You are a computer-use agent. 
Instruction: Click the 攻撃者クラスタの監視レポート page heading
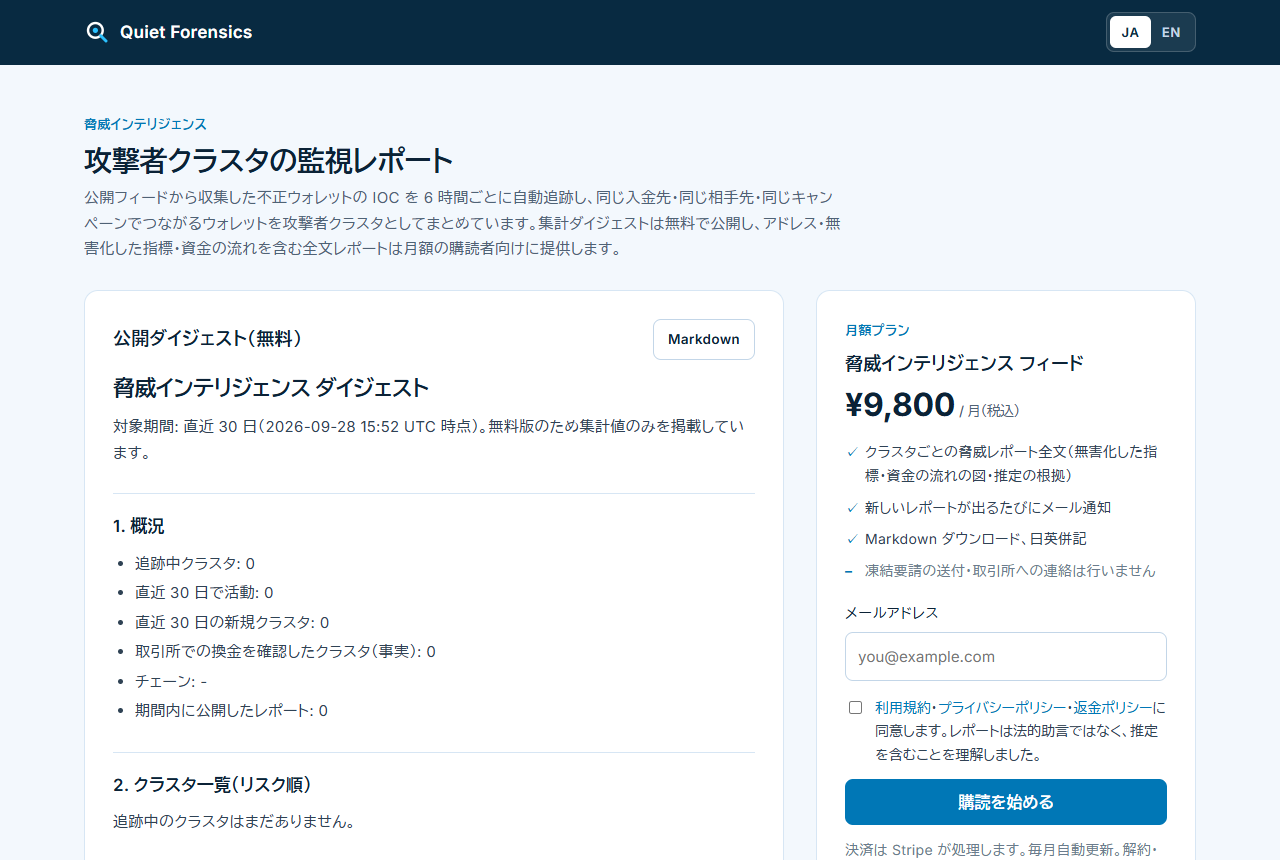click(269, 160)
